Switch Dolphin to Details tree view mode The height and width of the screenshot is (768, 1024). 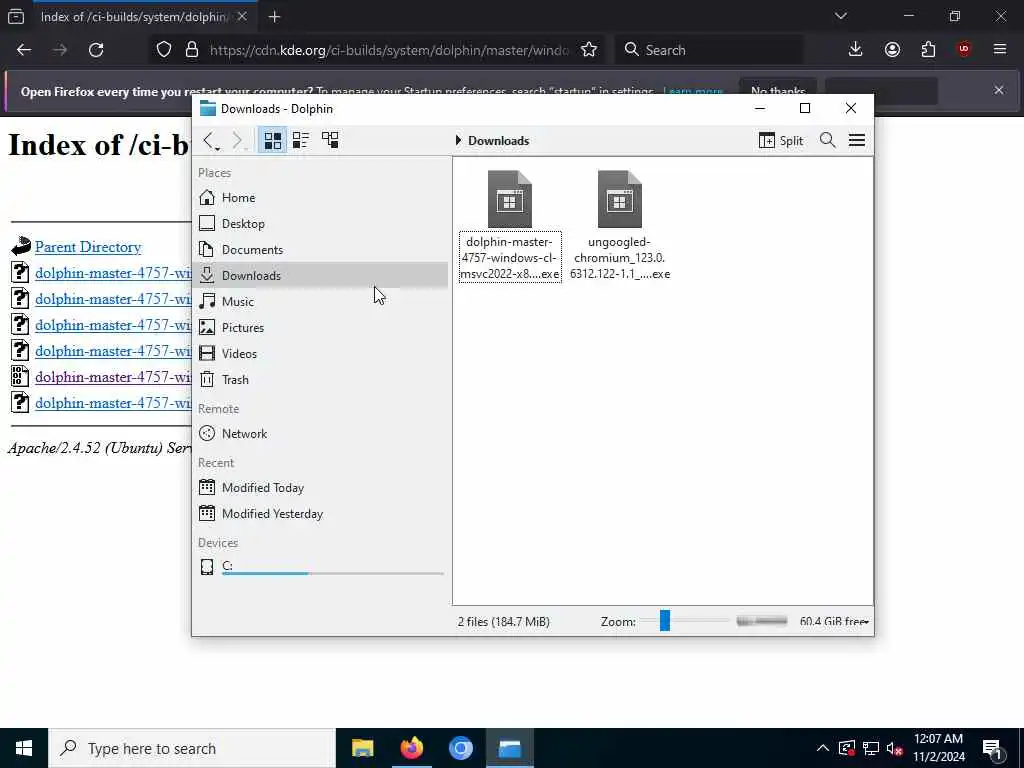(x=330, y=140)
